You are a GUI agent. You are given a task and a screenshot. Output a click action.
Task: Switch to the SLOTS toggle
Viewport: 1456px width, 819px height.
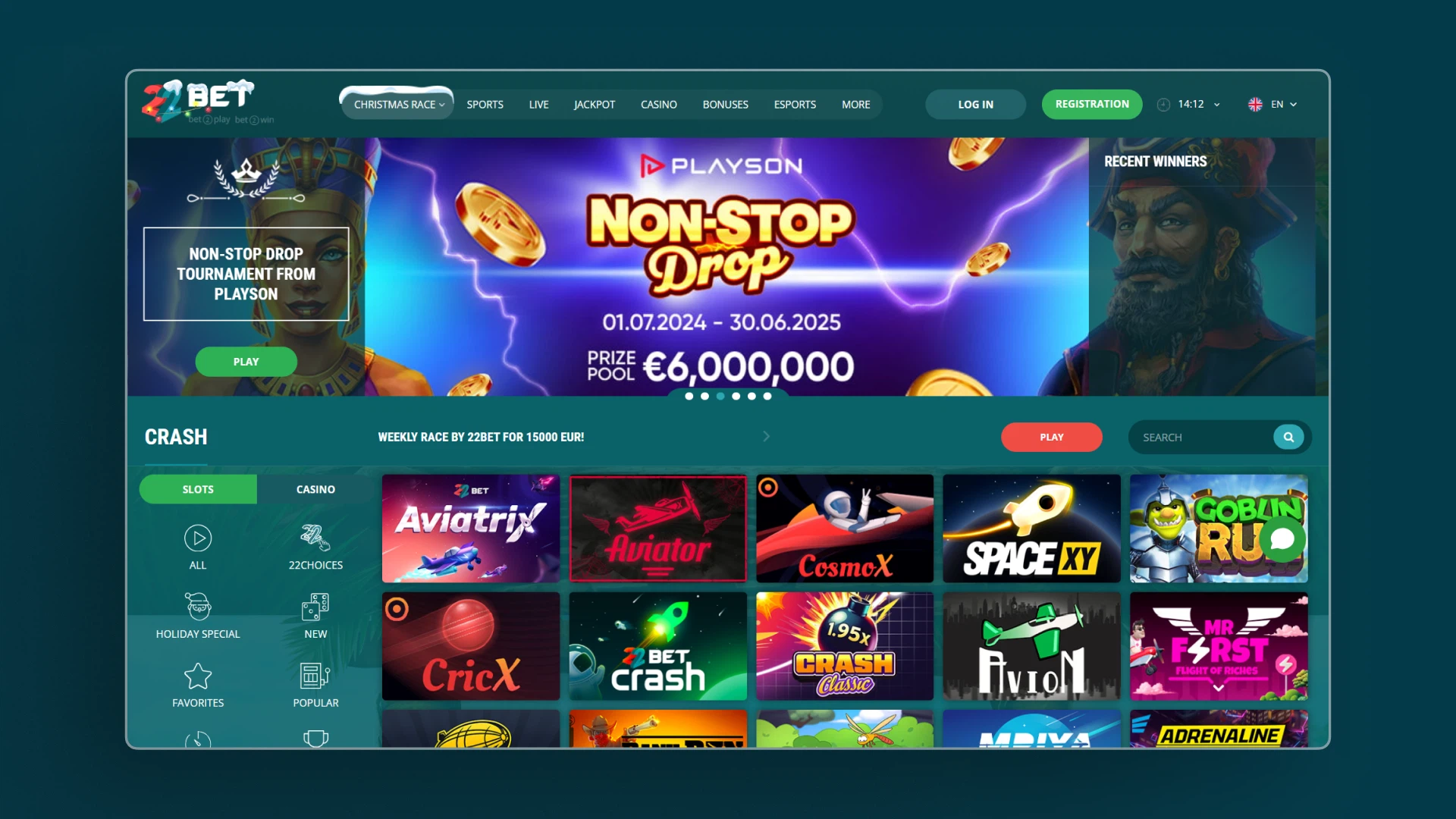coord(198,489)
